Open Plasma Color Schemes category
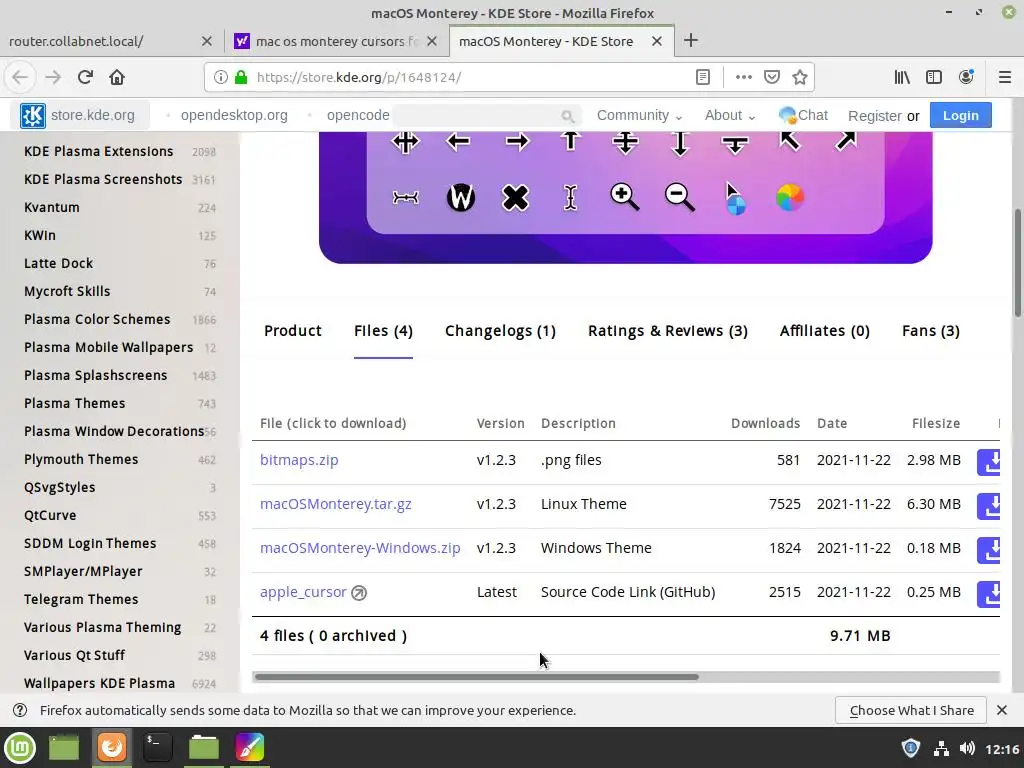 pos(97,319)
